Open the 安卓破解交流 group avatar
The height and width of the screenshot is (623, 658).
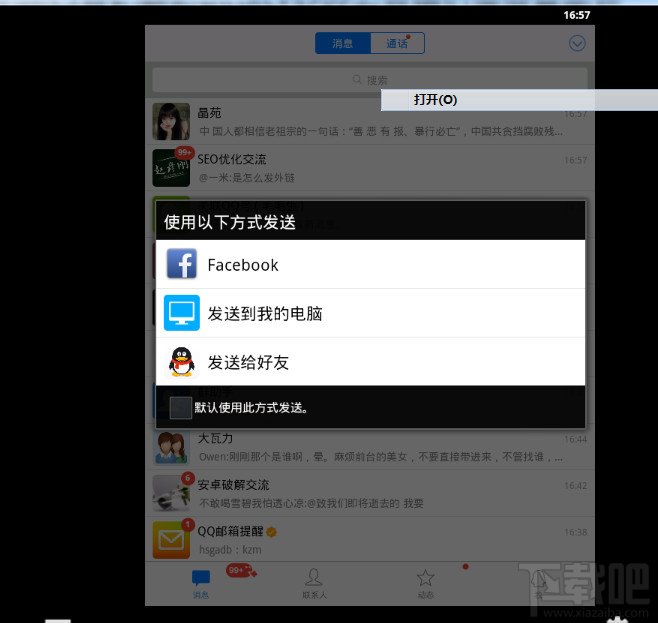[x=171, y=493]
